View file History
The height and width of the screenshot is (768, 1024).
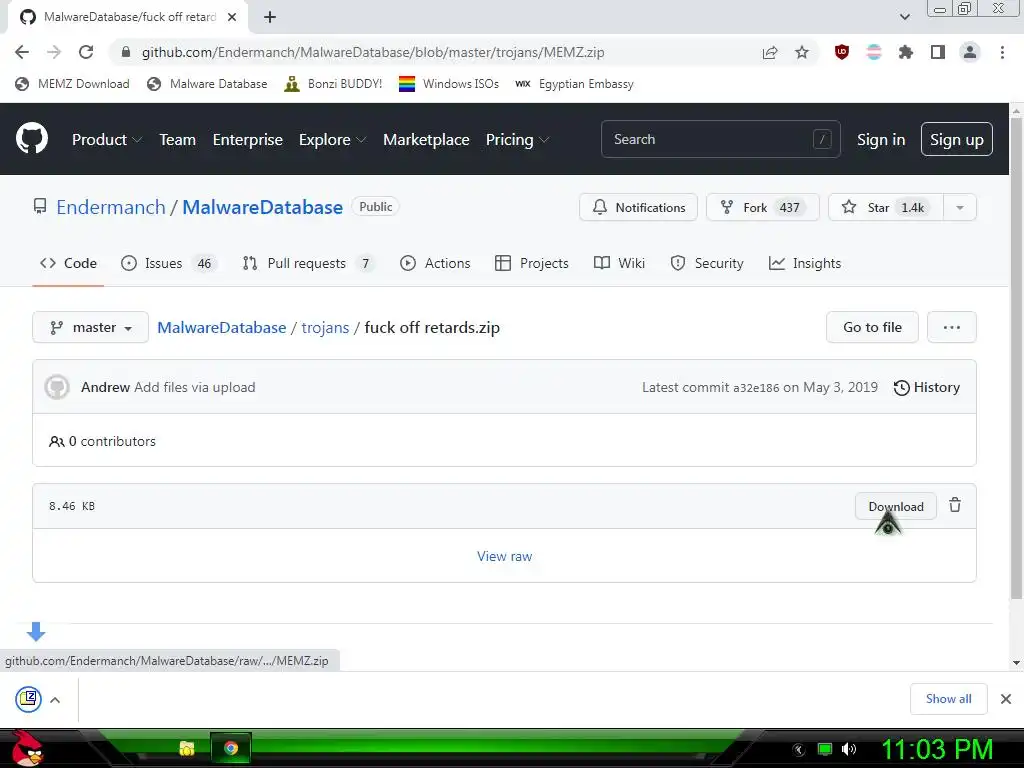[927, 387]
